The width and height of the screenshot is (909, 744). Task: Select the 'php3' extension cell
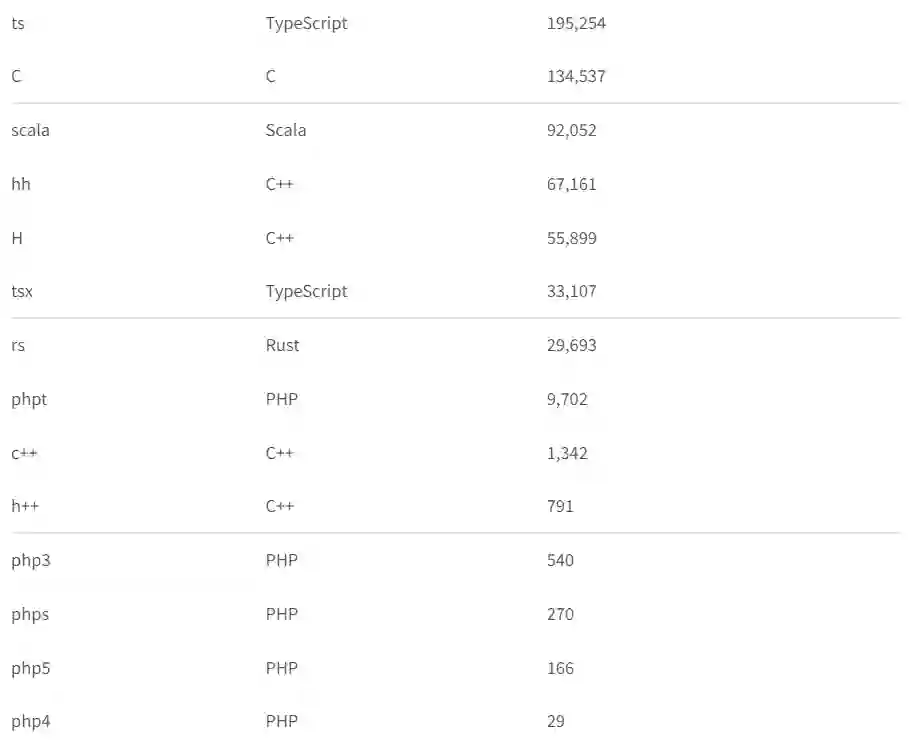coord(31,560)
